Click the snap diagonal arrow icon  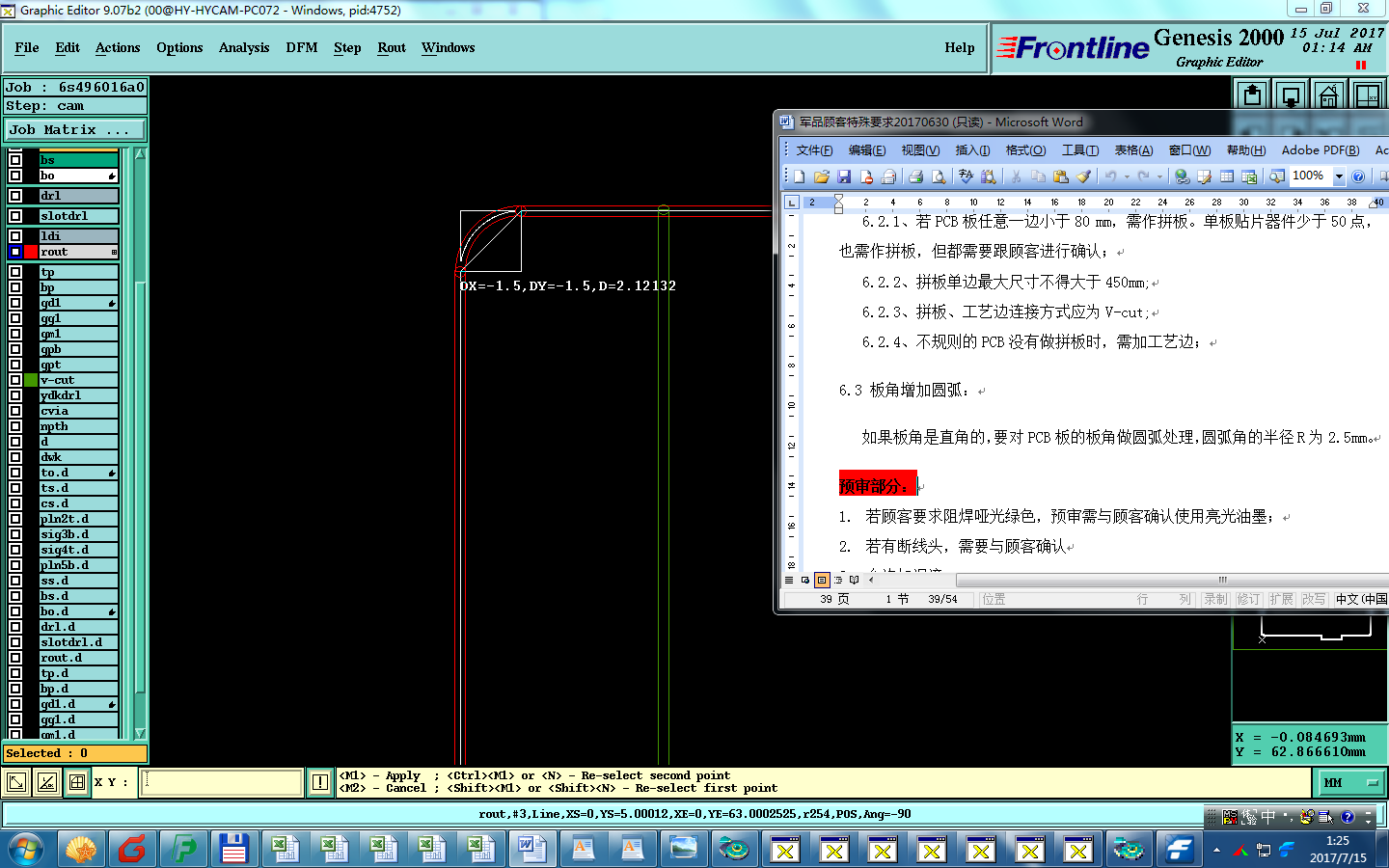click(x=16, y=782)
